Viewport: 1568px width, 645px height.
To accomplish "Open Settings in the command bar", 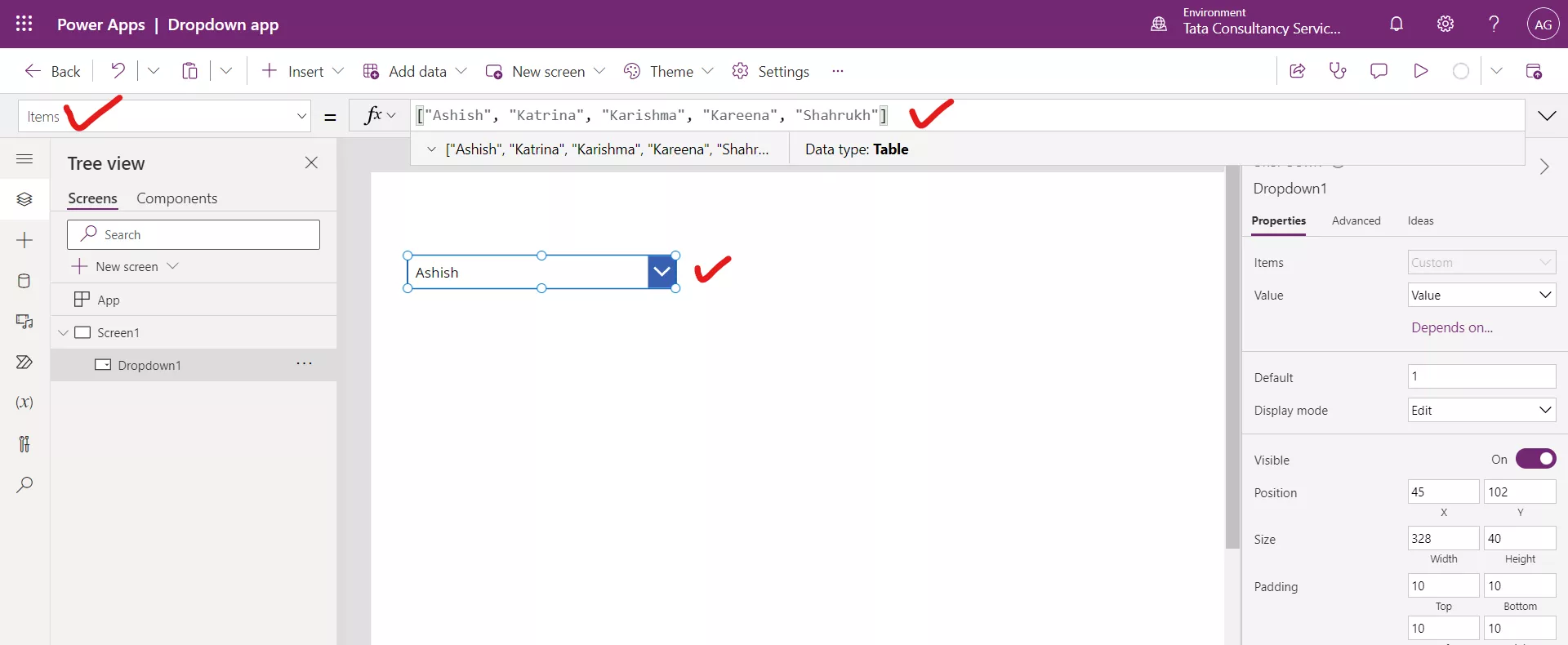I will point(770,71).
